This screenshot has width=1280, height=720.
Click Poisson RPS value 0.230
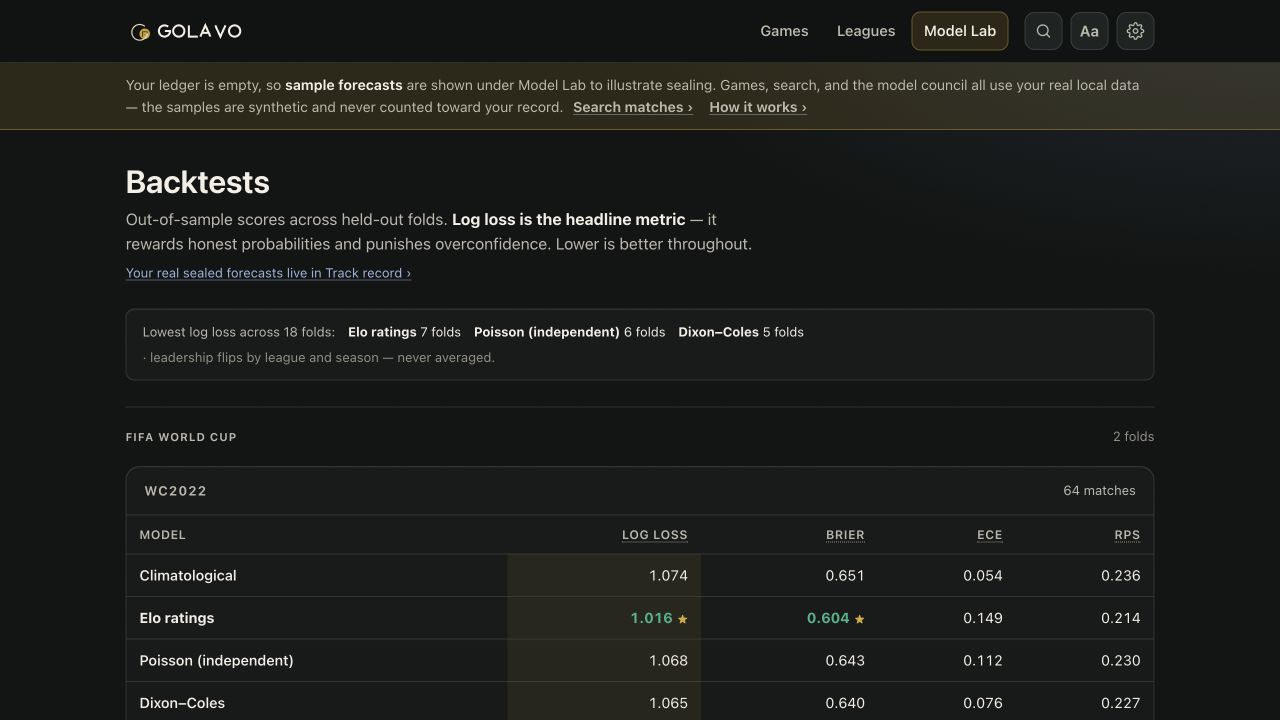point(1121,661)
